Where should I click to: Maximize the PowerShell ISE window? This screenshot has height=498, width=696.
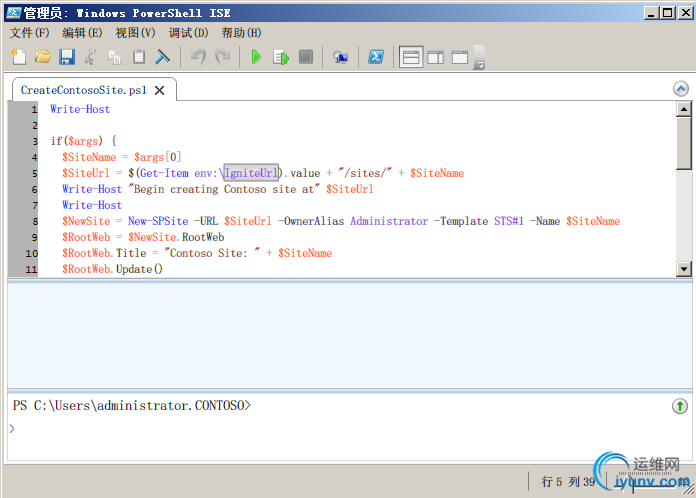pos(668,13)
